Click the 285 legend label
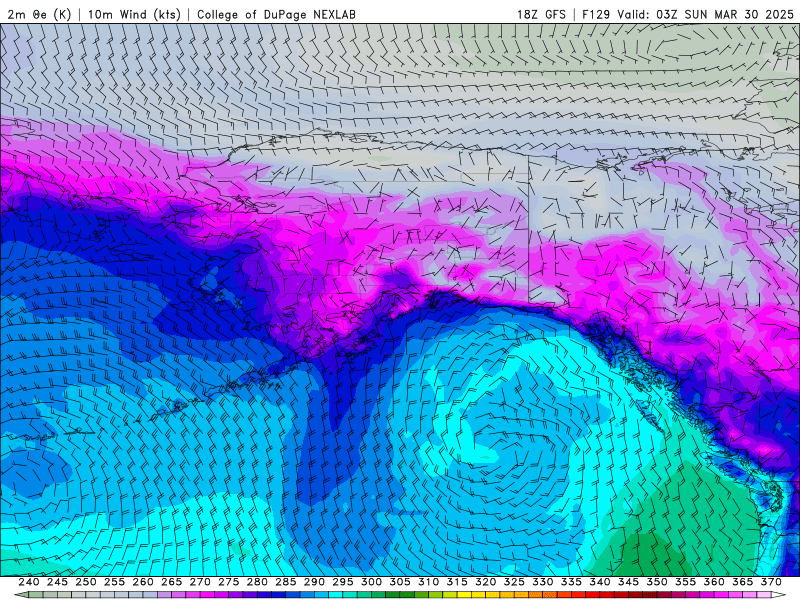The height and width of the screenshot is (600, 800). 286,582
